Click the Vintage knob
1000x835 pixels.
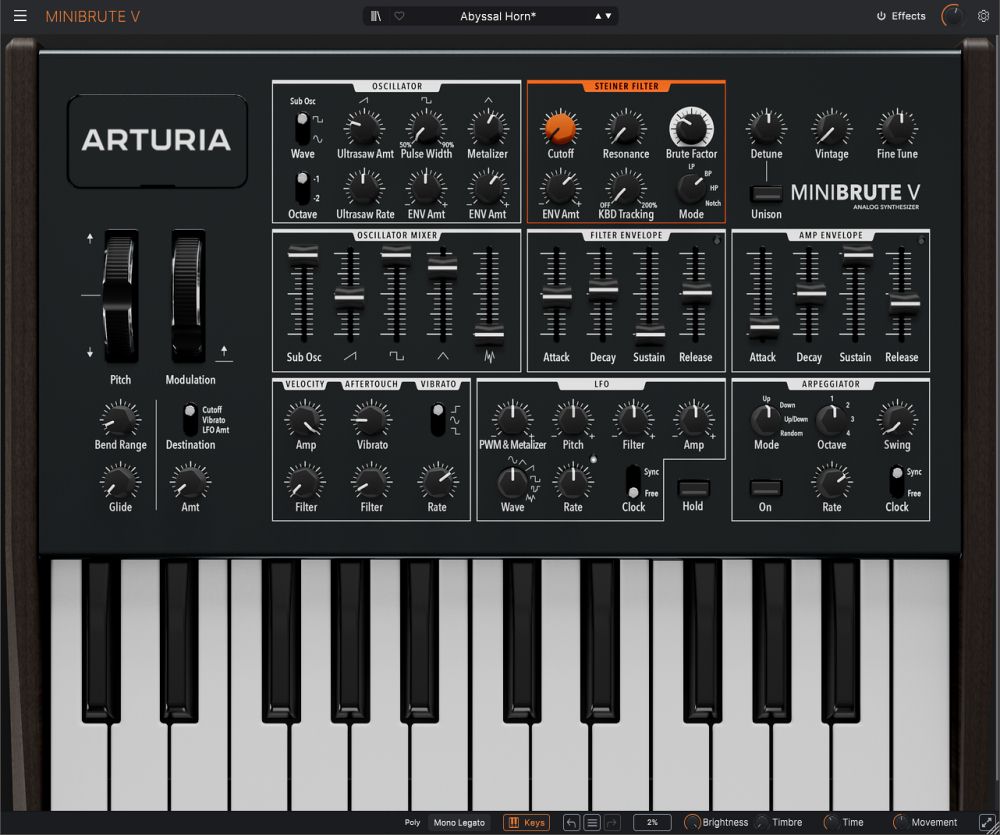pos(832,127)
